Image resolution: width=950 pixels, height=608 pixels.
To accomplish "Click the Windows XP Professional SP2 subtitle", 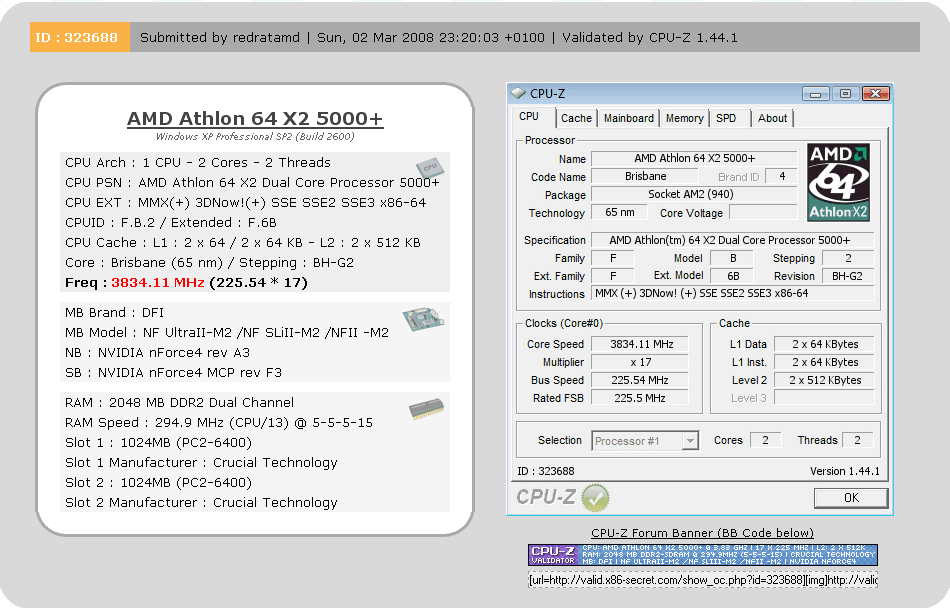I will 255,137.
